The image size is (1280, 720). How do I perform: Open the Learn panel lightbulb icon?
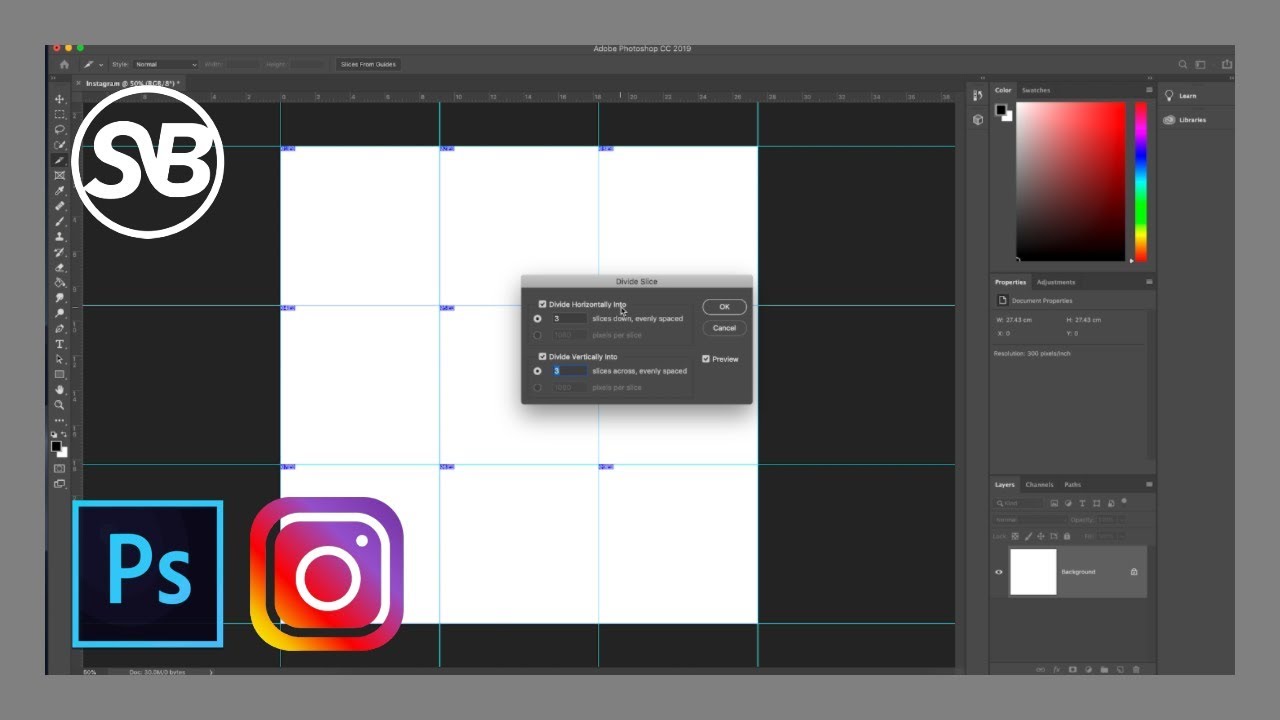tap(1169, 96)
